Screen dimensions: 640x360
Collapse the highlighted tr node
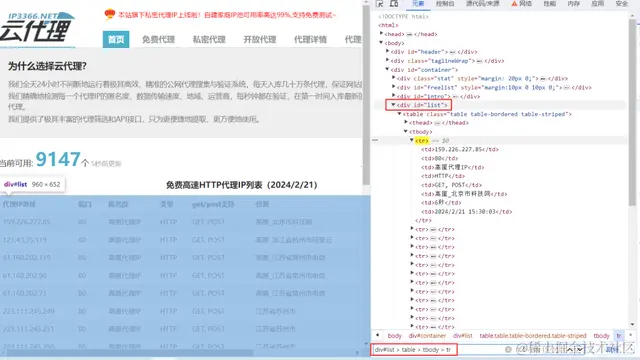412,140
